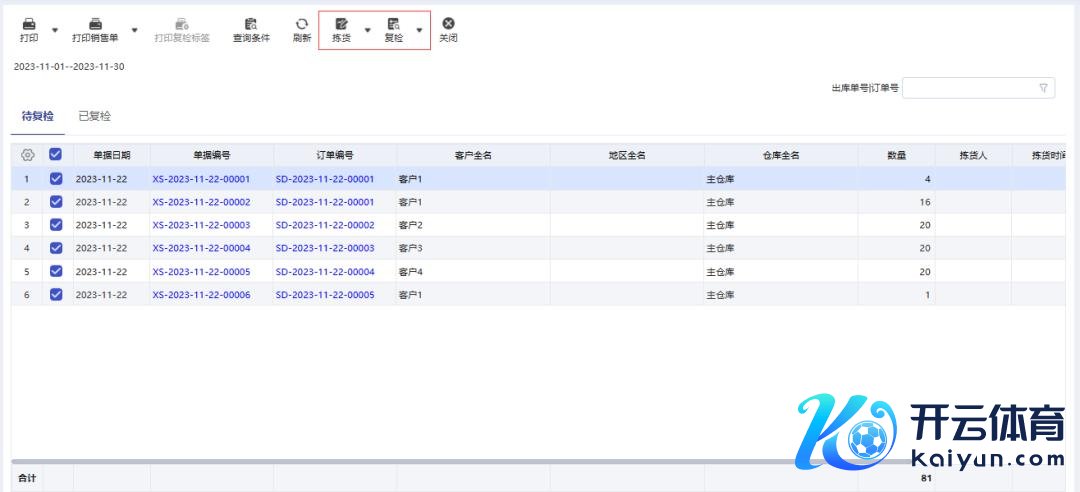Click the 拣货 picking icon
Viewport: 1080px width, 492px height.
341,24
